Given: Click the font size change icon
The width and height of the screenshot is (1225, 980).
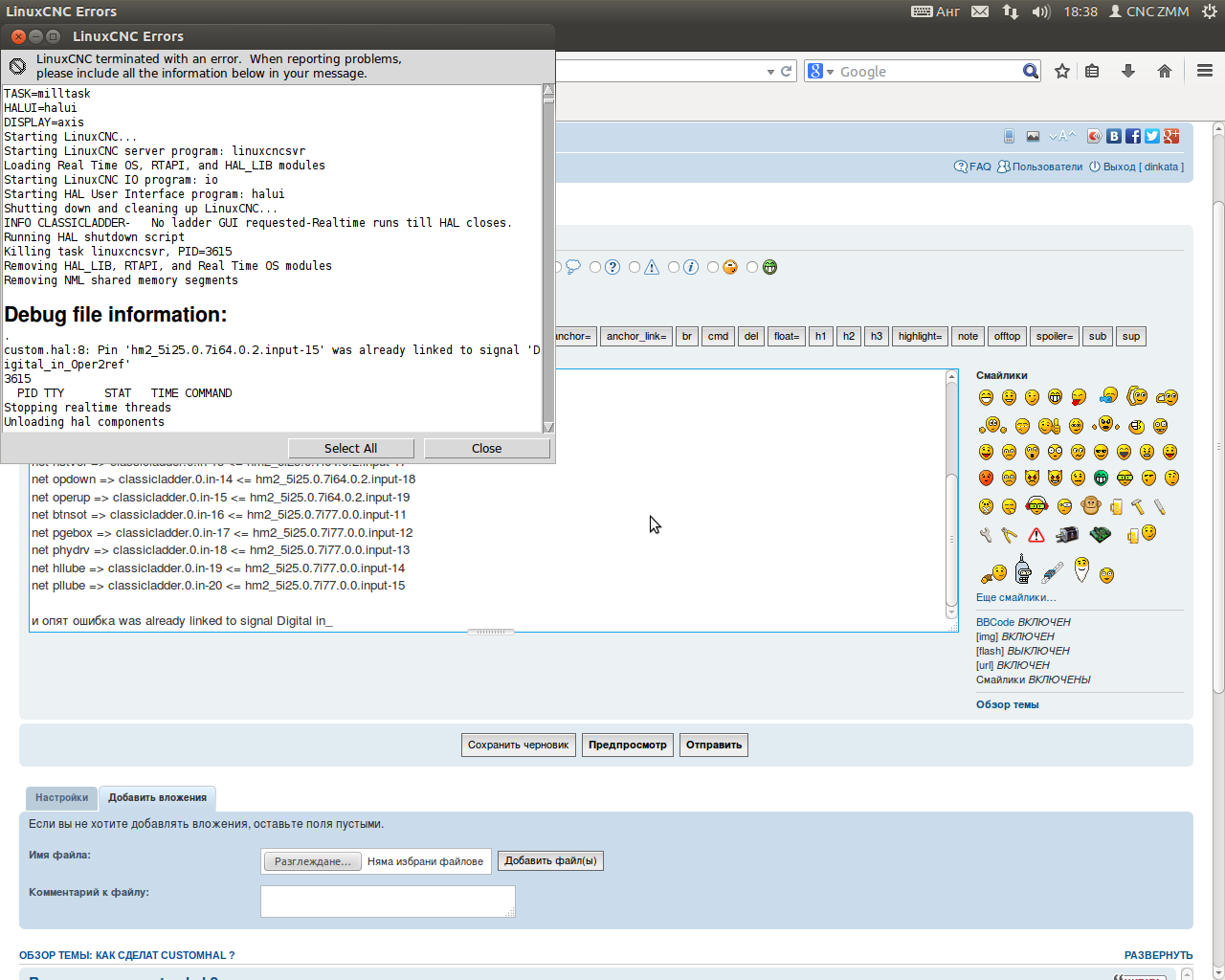Looking at the screenshot, I should pos(1062,136).
